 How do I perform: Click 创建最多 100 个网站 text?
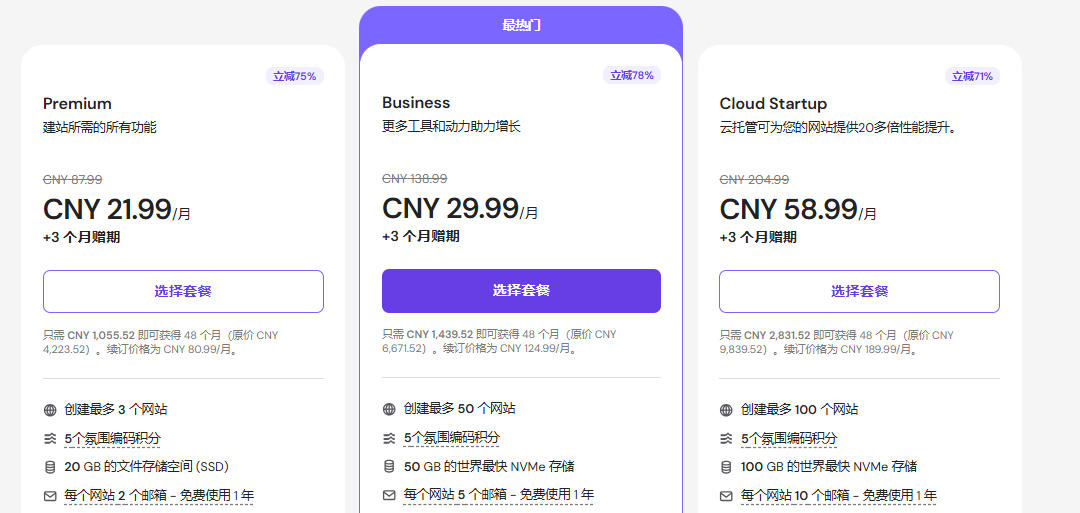point(800,410)
